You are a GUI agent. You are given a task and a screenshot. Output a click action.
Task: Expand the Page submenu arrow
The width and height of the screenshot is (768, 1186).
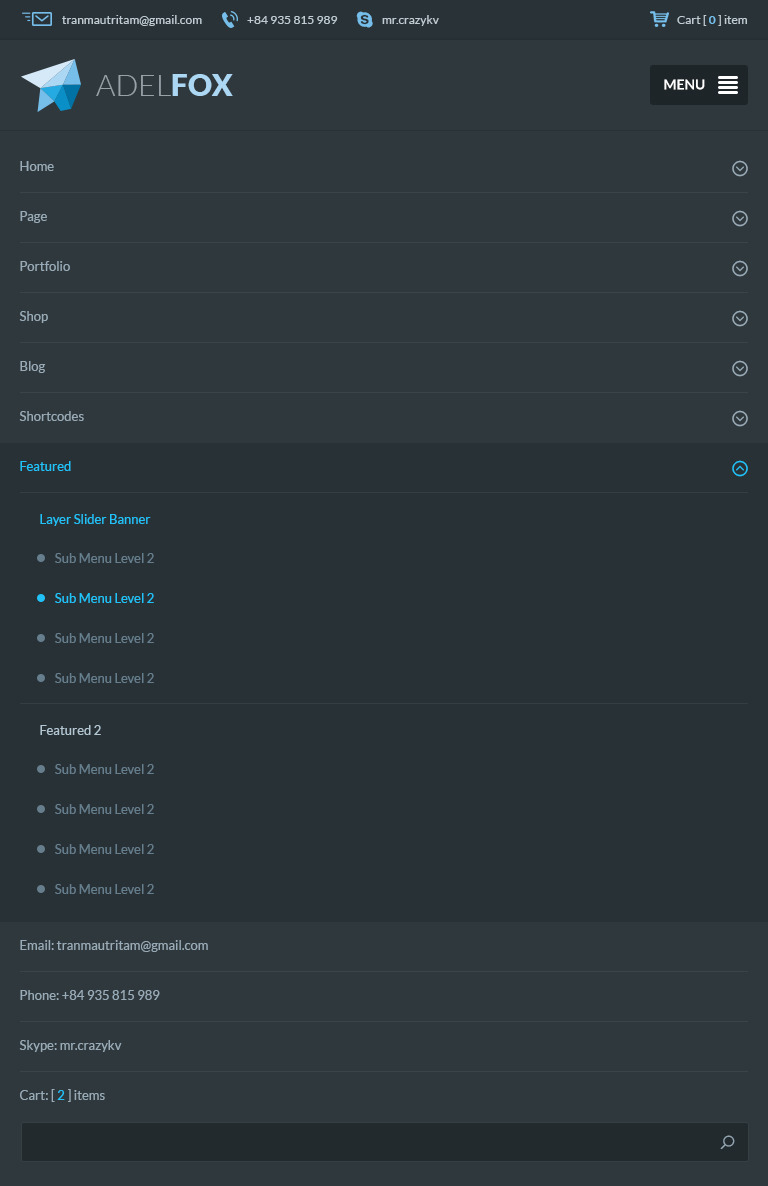point(740,218)
